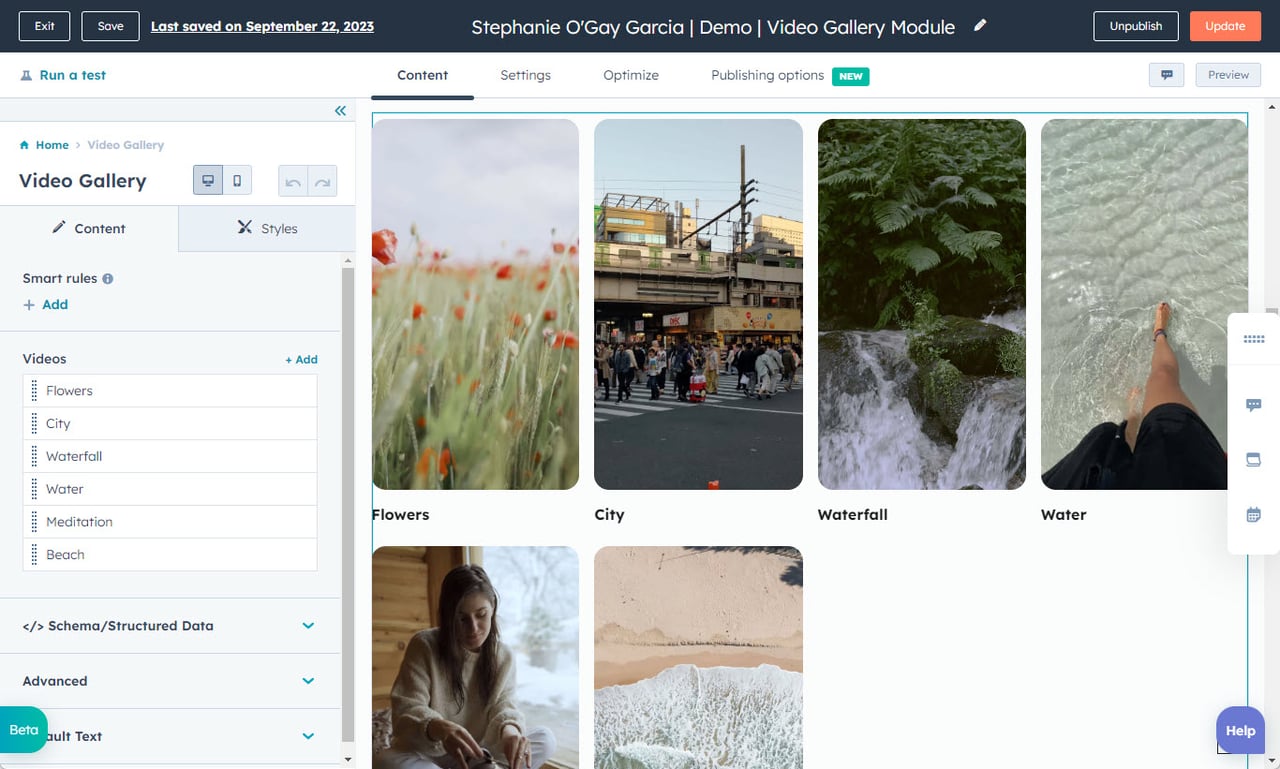The height and width of the screenshot is (769, 1280).
Task: Click the Beach aerial shoreline thumbnail
Action: (698, 657)
